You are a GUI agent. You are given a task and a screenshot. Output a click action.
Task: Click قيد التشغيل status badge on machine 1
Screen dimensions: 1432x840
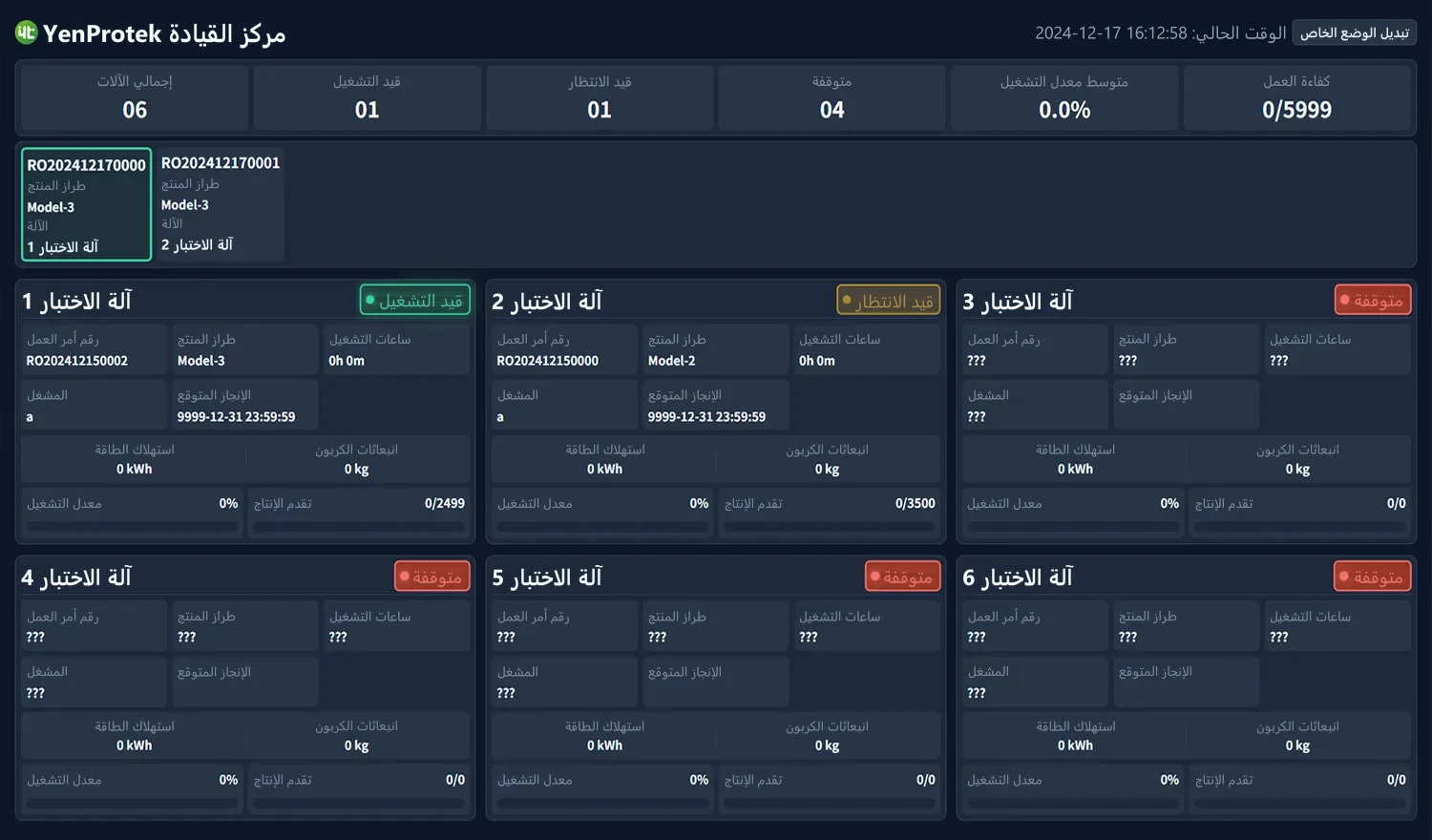415,300
